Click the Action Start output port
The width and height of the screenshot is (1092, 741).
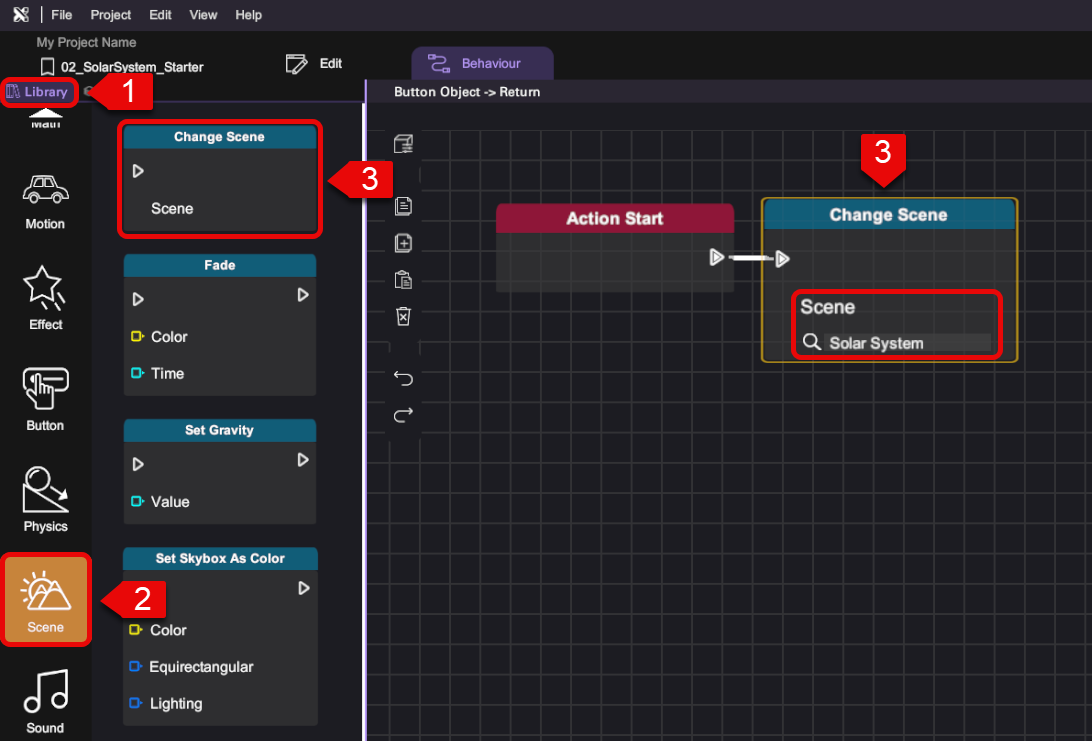(x=717, y=258)
